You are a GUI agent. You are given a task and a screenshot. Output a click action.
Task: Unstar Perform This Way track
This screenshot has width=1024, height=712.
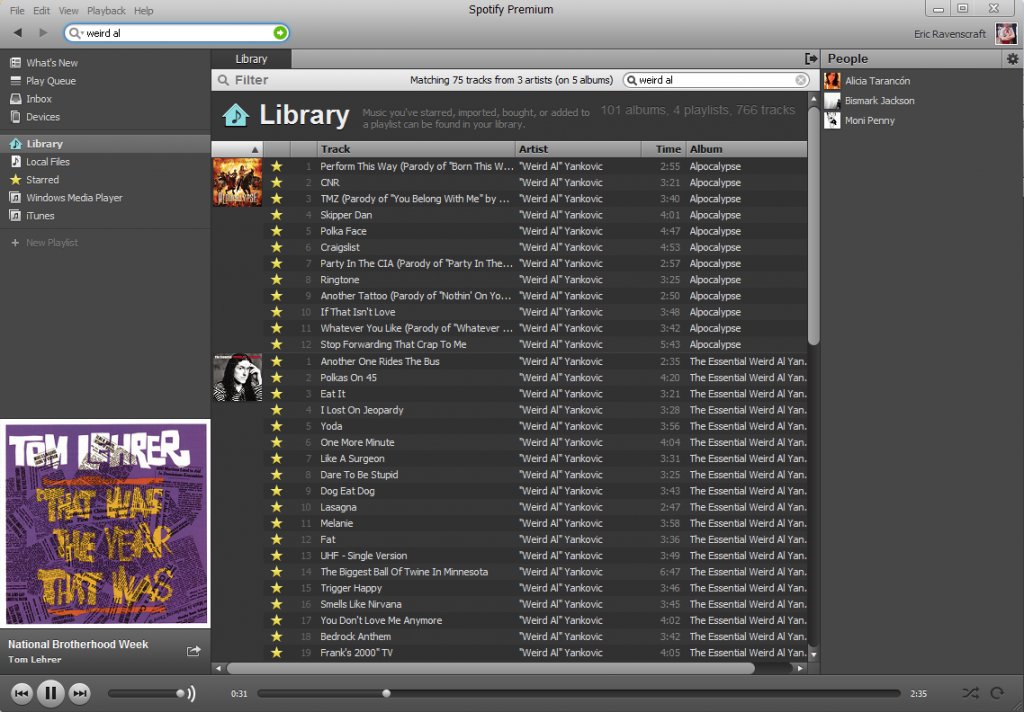point(277,167)
